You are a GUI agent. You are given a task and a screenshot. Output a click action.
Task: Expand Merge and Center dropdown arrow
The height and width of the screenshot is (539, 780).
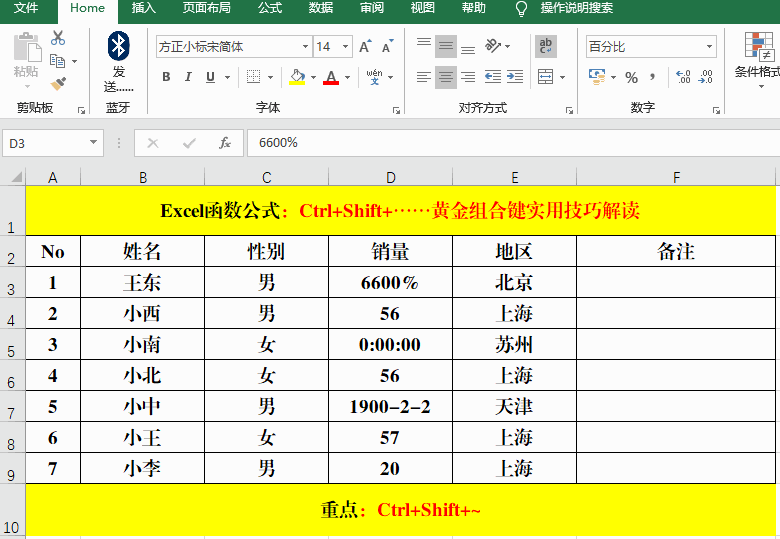coord(562,77)
